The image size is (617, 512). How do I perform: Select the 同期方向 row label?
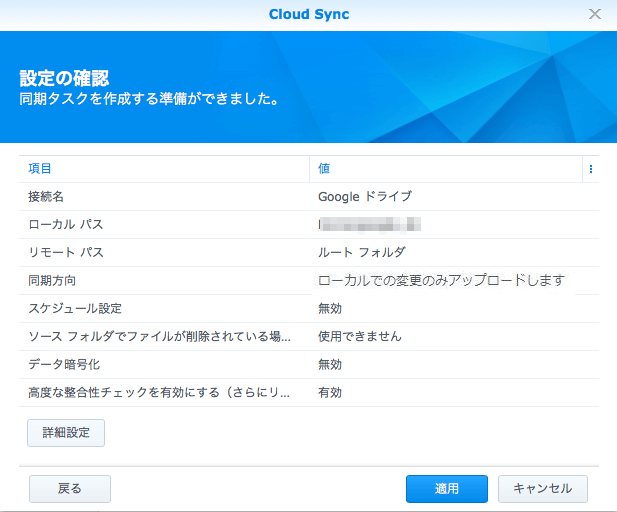[x=52, y=281]
